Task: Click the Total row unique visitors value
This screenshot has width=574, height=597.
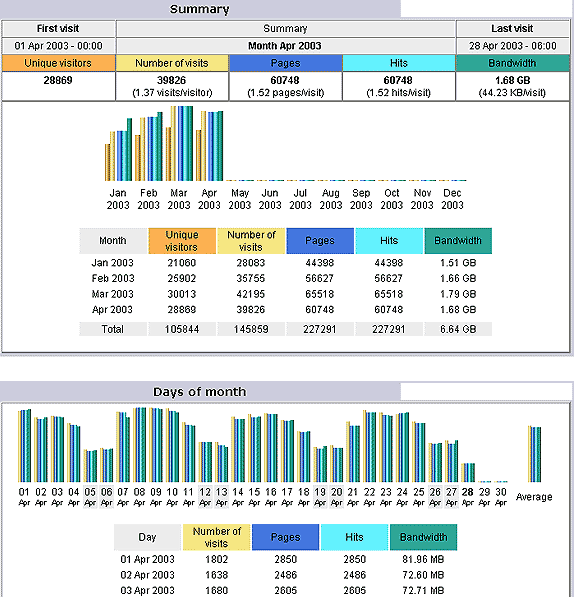Action: [x=182, y=329]
